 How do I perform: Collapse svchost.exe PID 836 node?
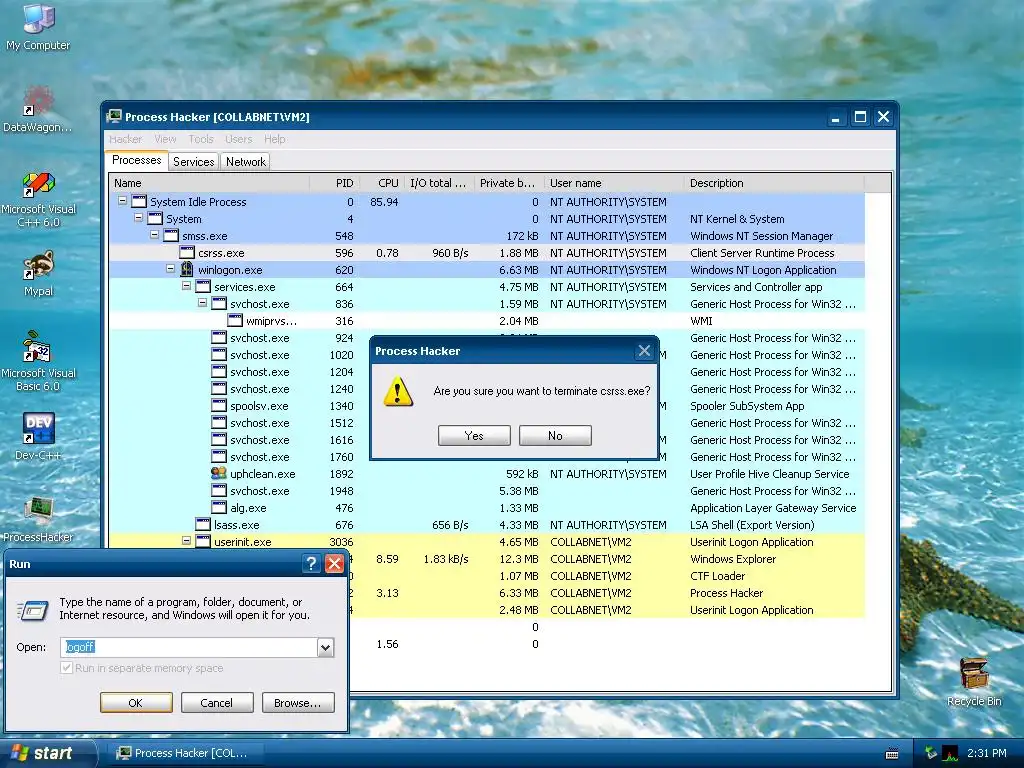[x=202, y=303]
